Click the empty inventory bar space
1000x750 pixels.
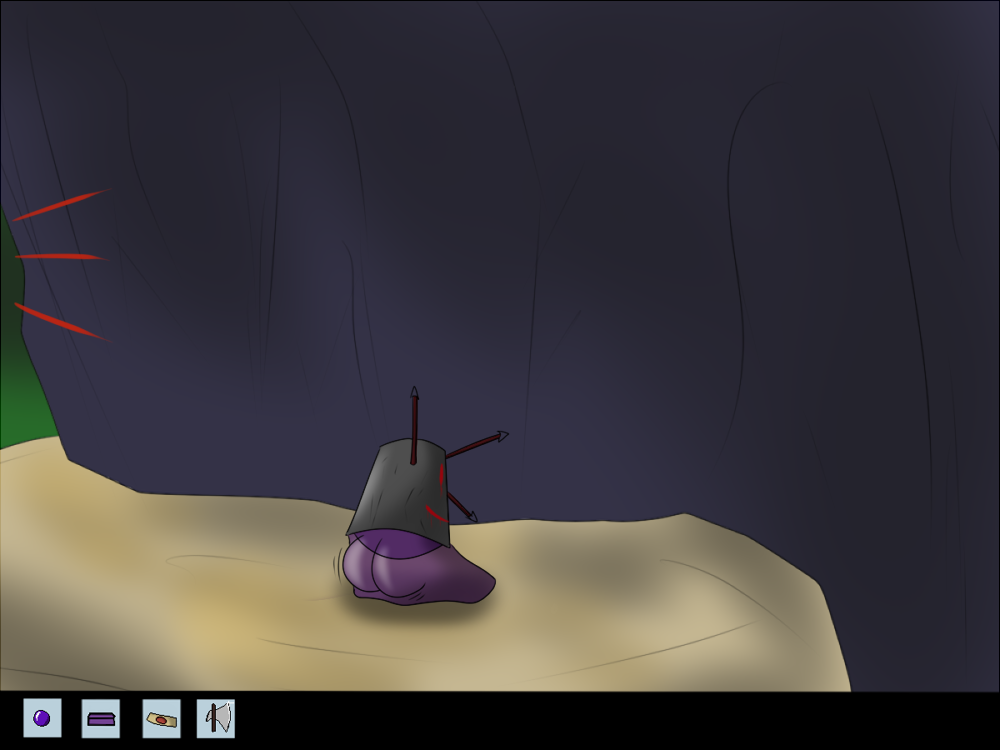[600, 720]
